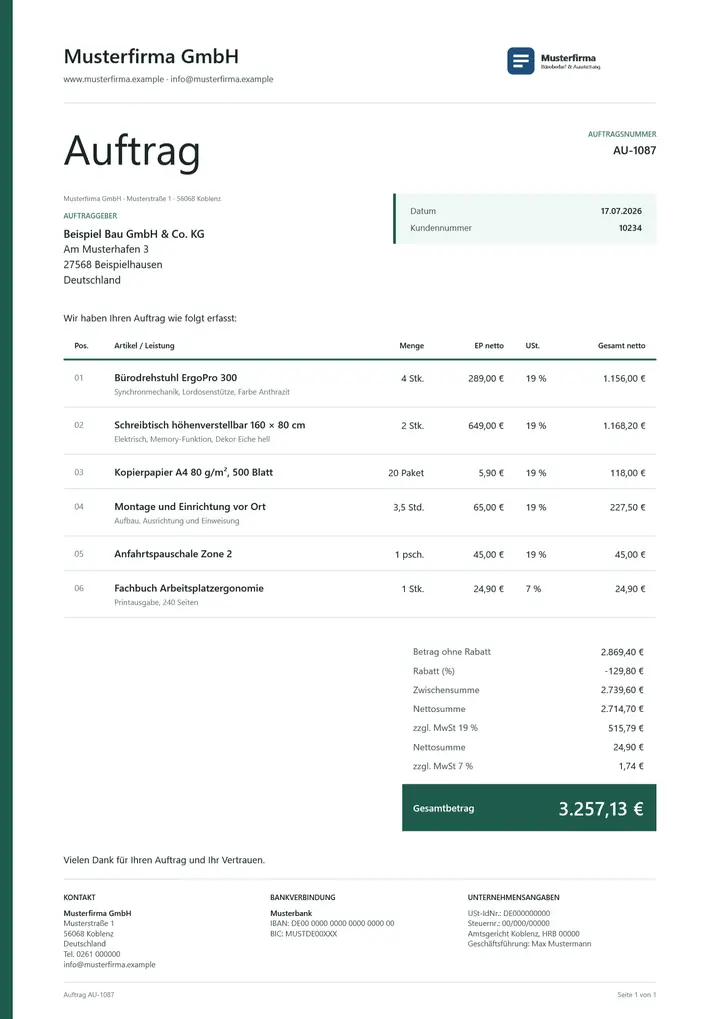Click total amount 3.257,13 €
The image size is (720, 1019).
tap(601, 808)
